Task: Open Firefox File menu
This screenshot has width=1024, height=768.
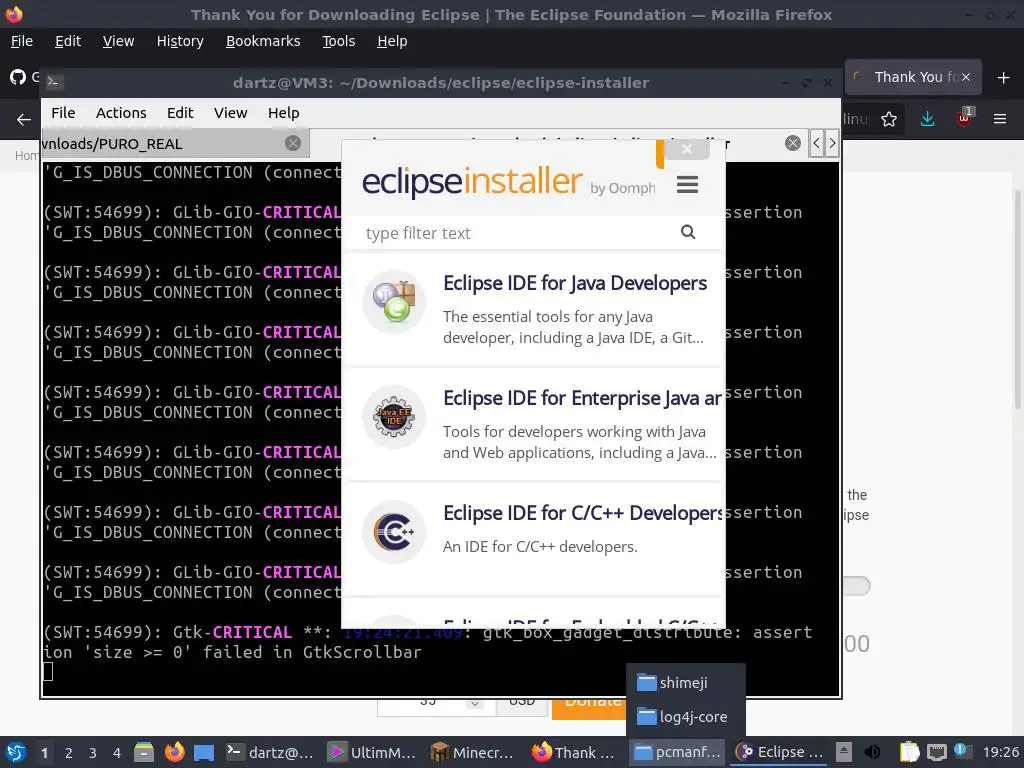Action: point(22,41)
